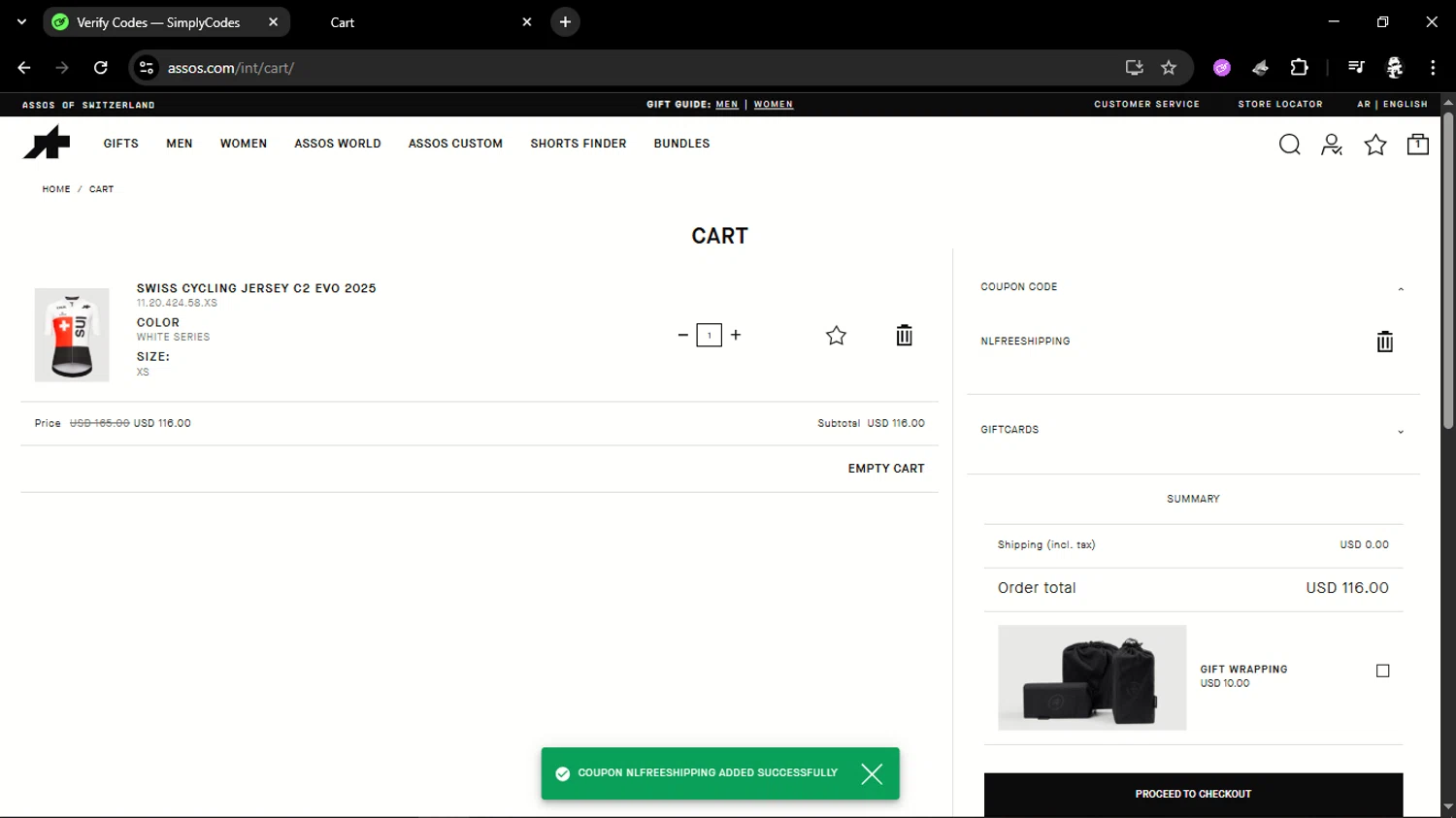
Task: Proceed to checkout
Action: point(1193,794)
